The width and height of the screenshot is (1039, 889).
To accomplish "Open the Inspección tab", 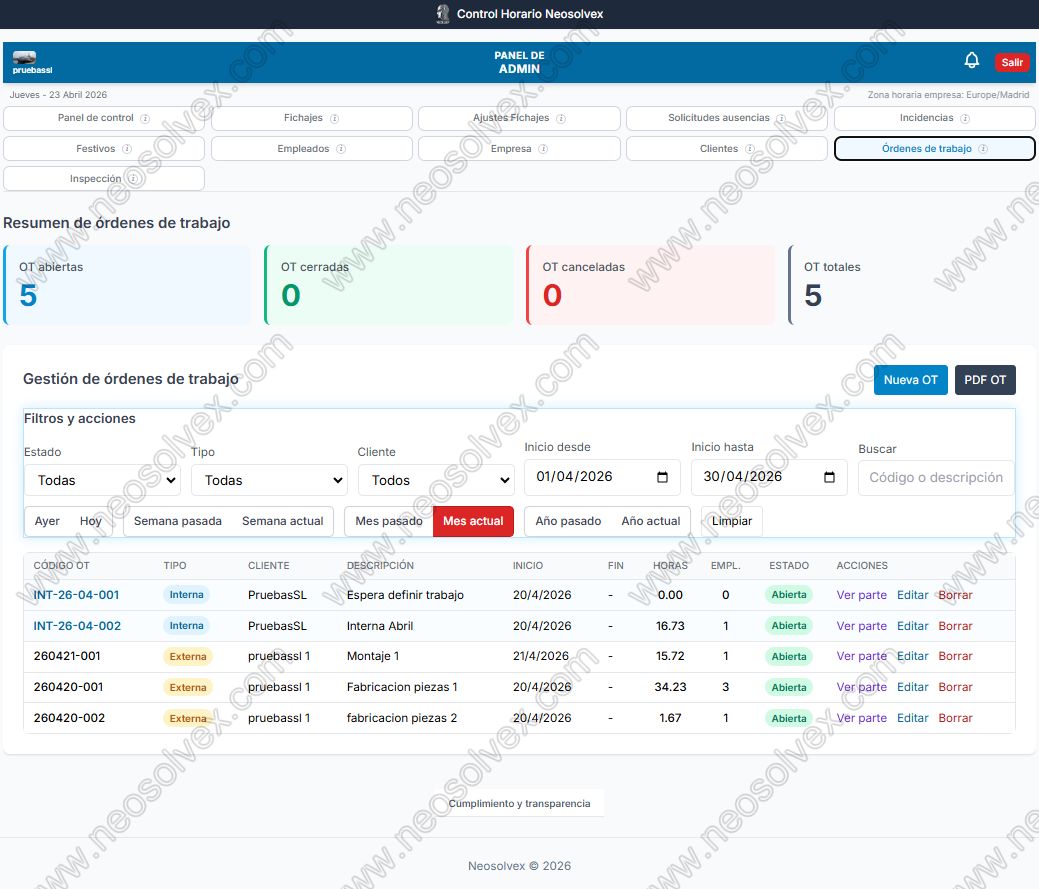I will [x=104, y=178].
